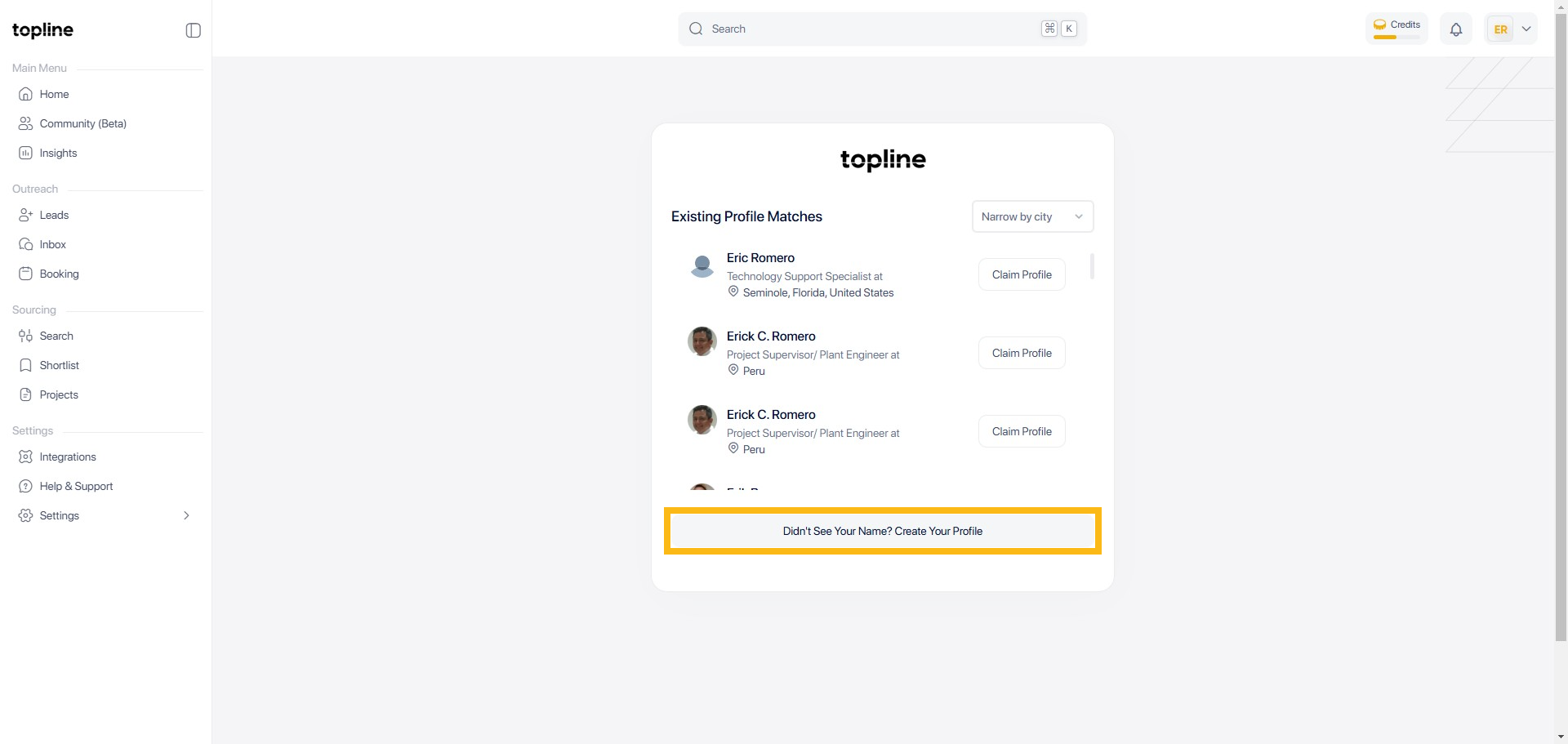
Task: Click the Help & Support question icon
Action: [x=26, y=486]
